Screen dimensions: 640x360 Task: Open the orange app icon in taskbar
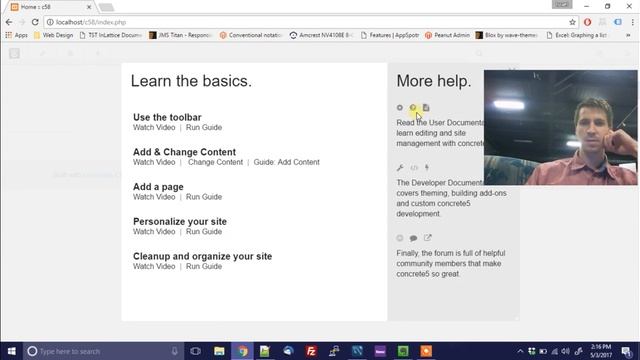click(x=426, y=351)
